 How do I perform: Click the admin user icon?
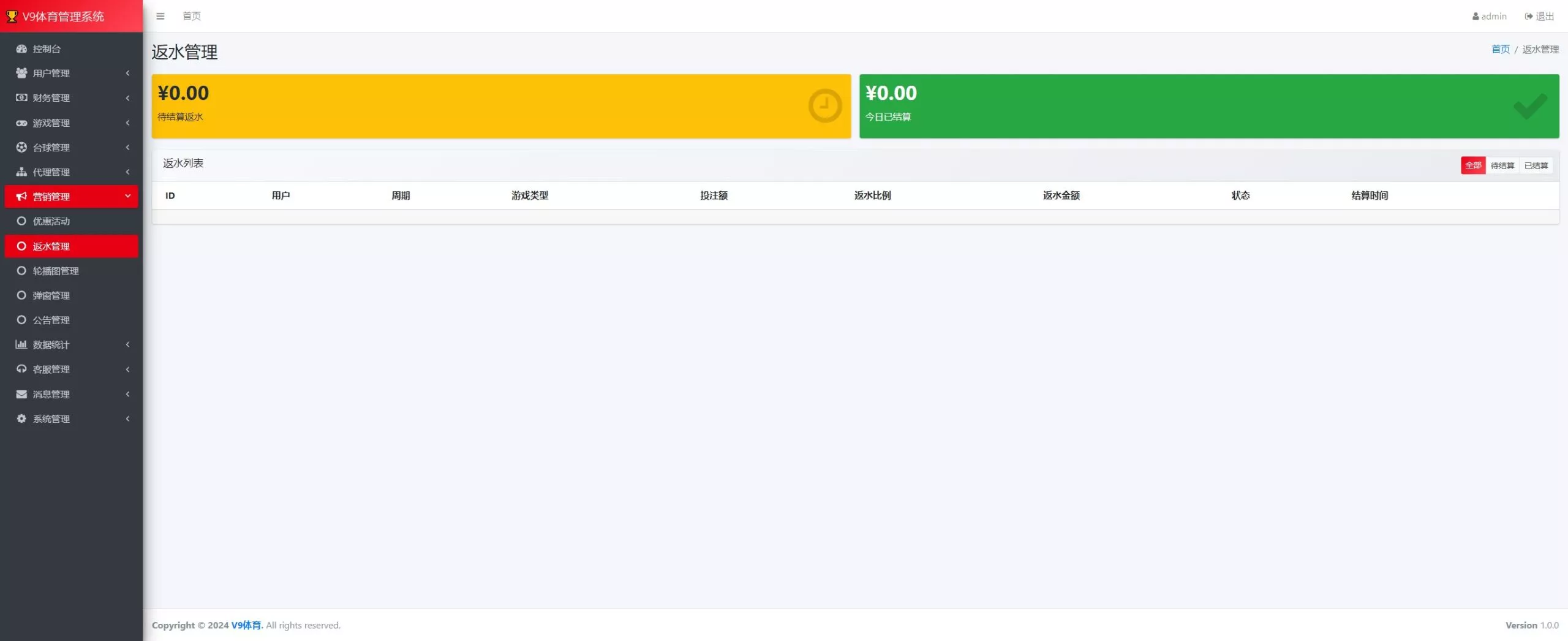click(1475, 17)
